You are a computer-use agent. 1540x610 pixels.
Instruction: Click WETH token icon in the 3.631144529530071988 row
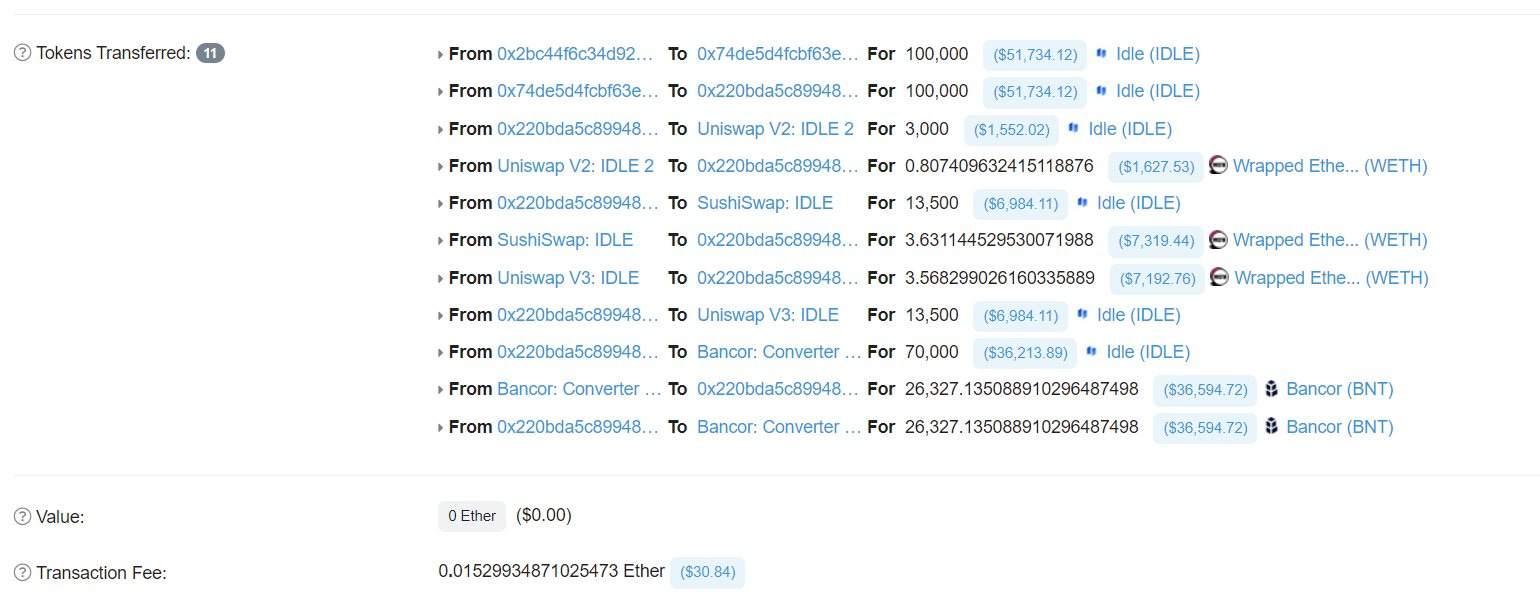pos(1218,240)
